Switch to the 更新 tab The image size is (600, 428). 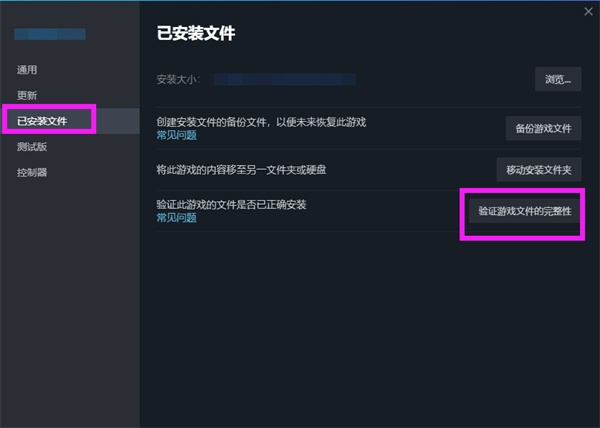[x=27, y=96]
